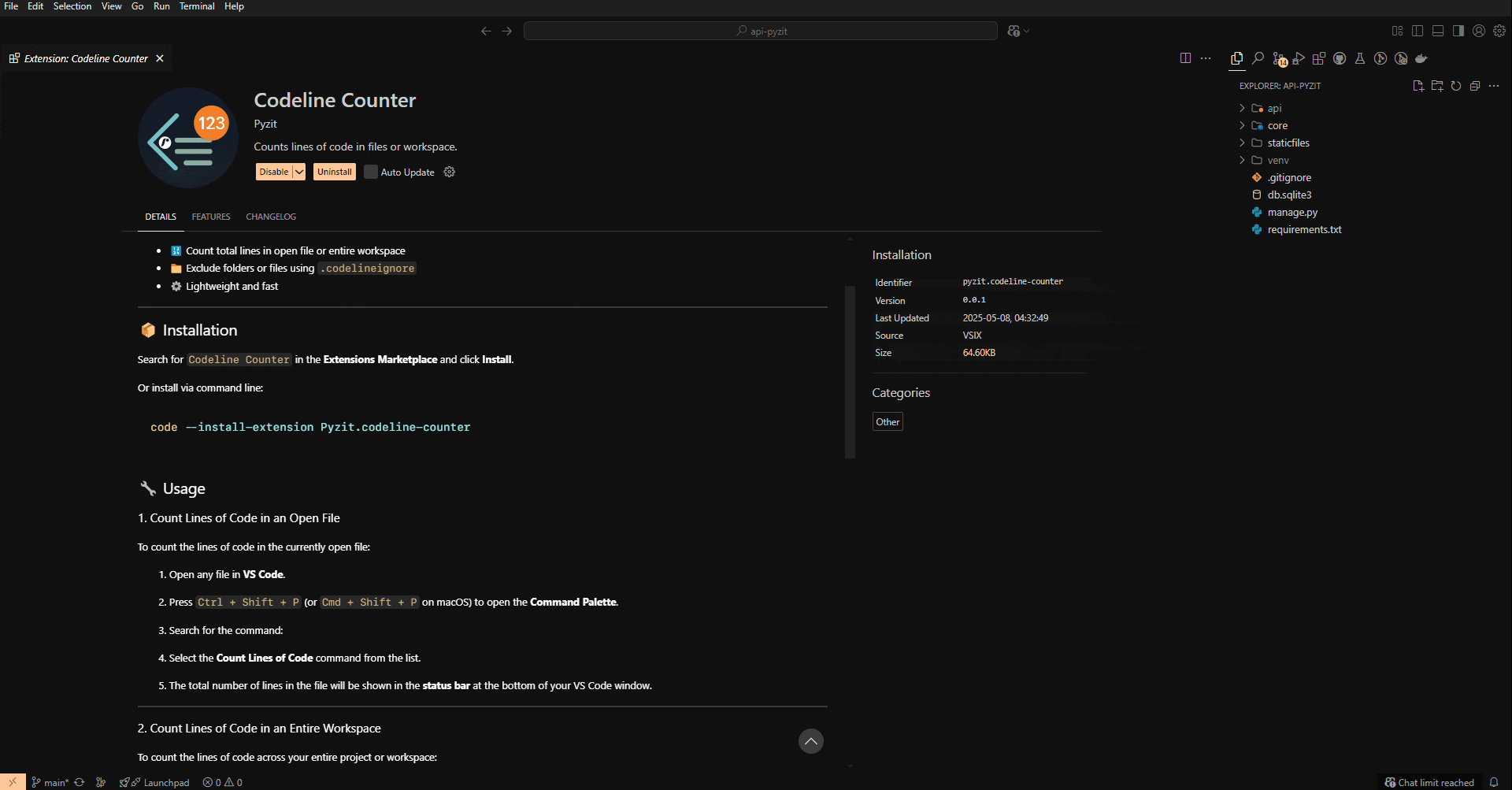Open the Terminal menu
This screenshot has height=790, width=1512.
[197, 6]
